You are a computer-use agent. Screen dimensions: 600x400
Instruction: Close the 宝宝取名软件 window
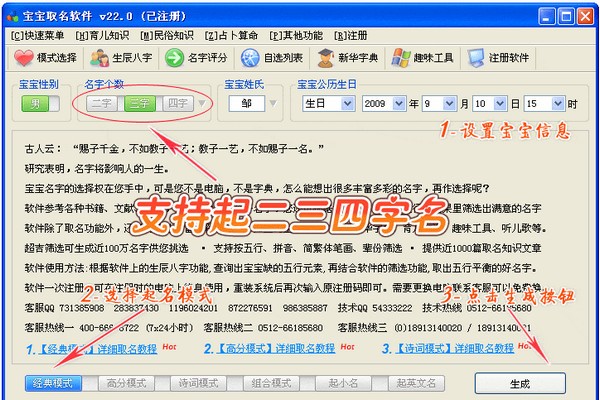(x=585, y=17)
